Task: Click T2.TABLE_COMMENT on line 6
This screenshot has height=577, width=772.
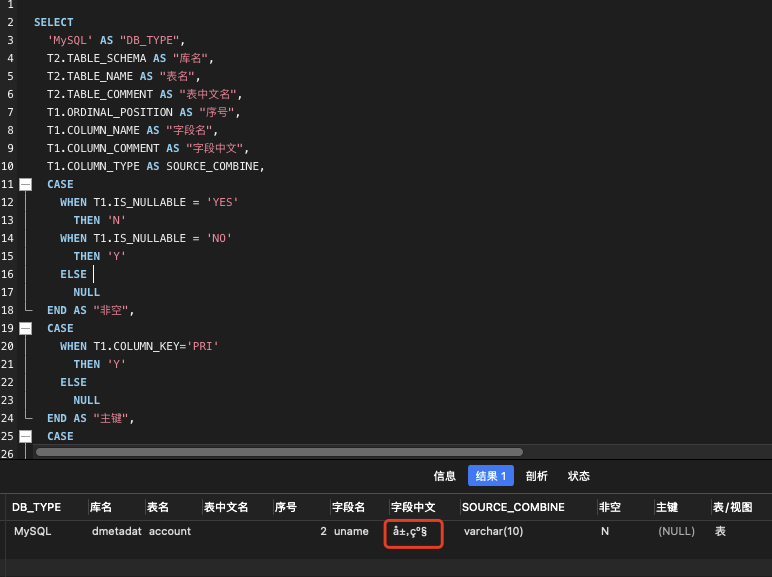Action: click(100, 94)
